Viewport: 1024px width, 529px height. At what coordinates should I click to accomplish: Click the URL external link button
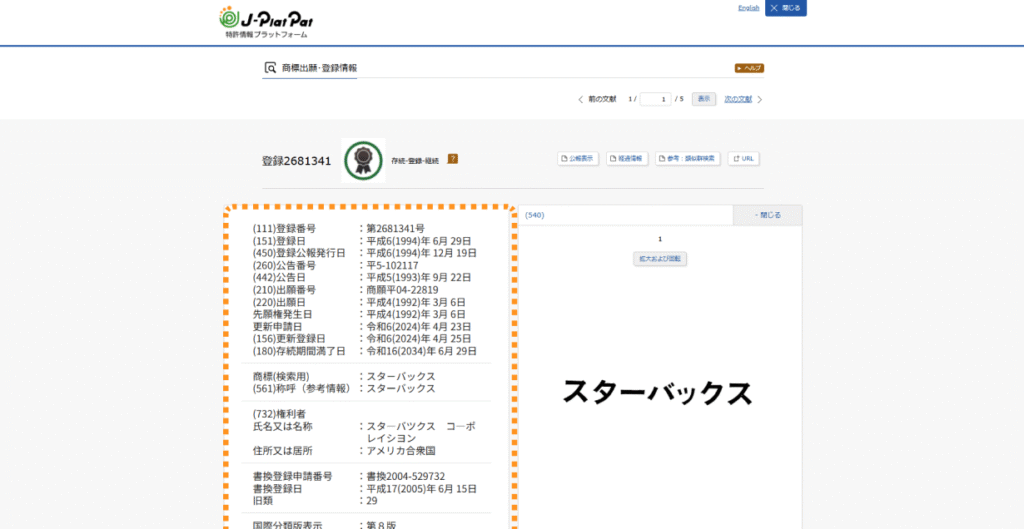(x=744, y=159)
